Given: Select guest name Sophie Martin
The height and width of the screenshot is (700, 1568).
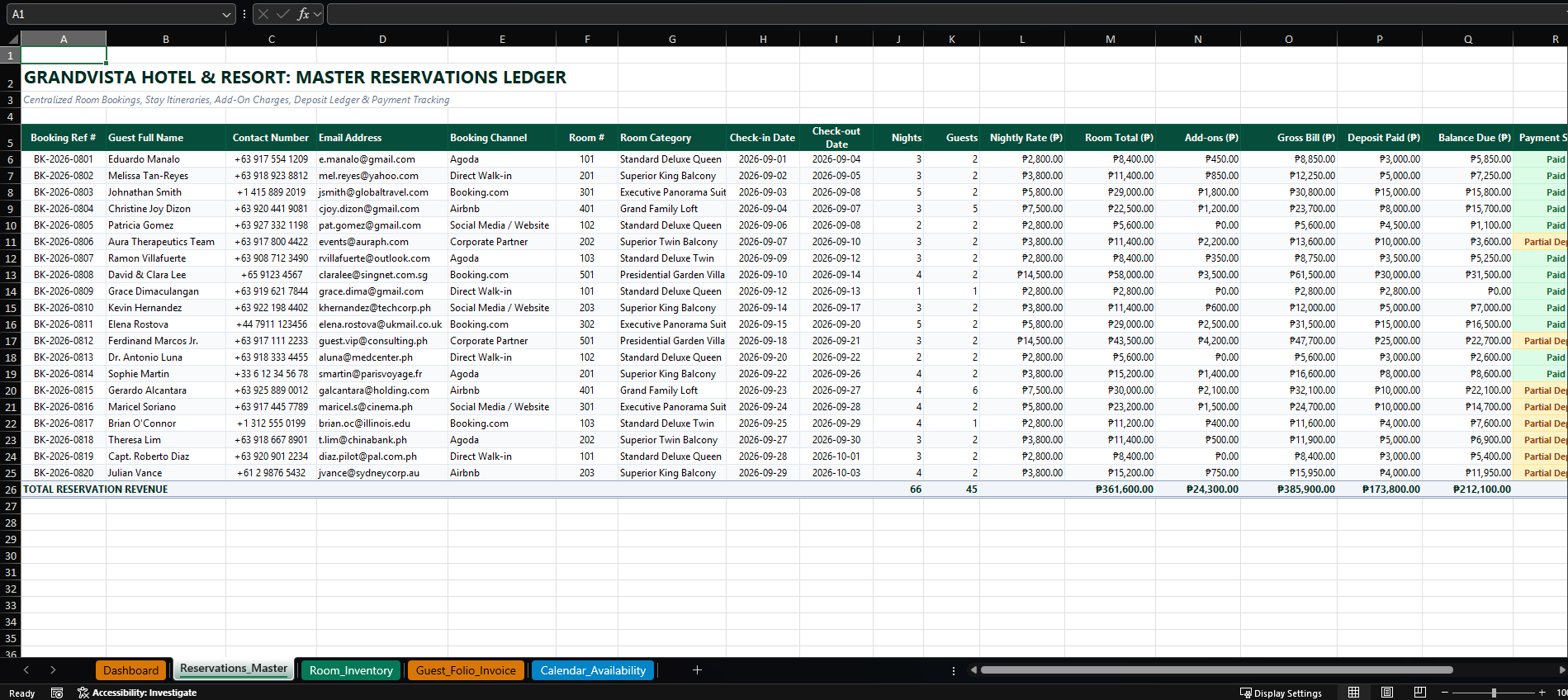Looking at the screenshot, I should 166,374.
